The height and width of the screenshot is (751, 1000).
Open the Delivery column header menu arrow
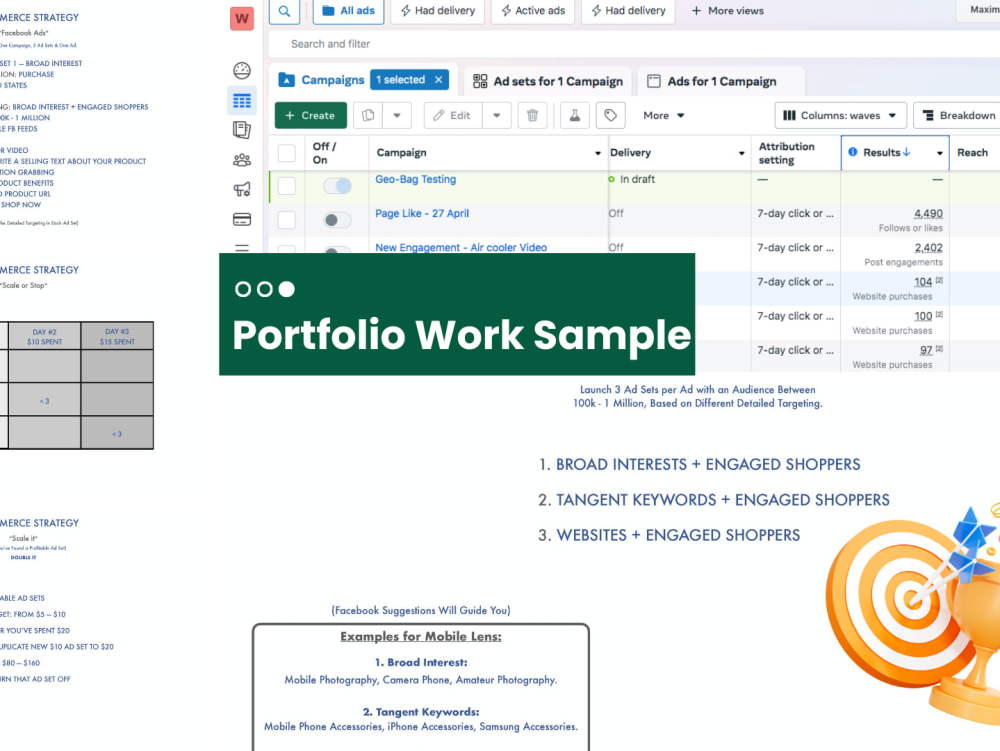pos(741,153)
